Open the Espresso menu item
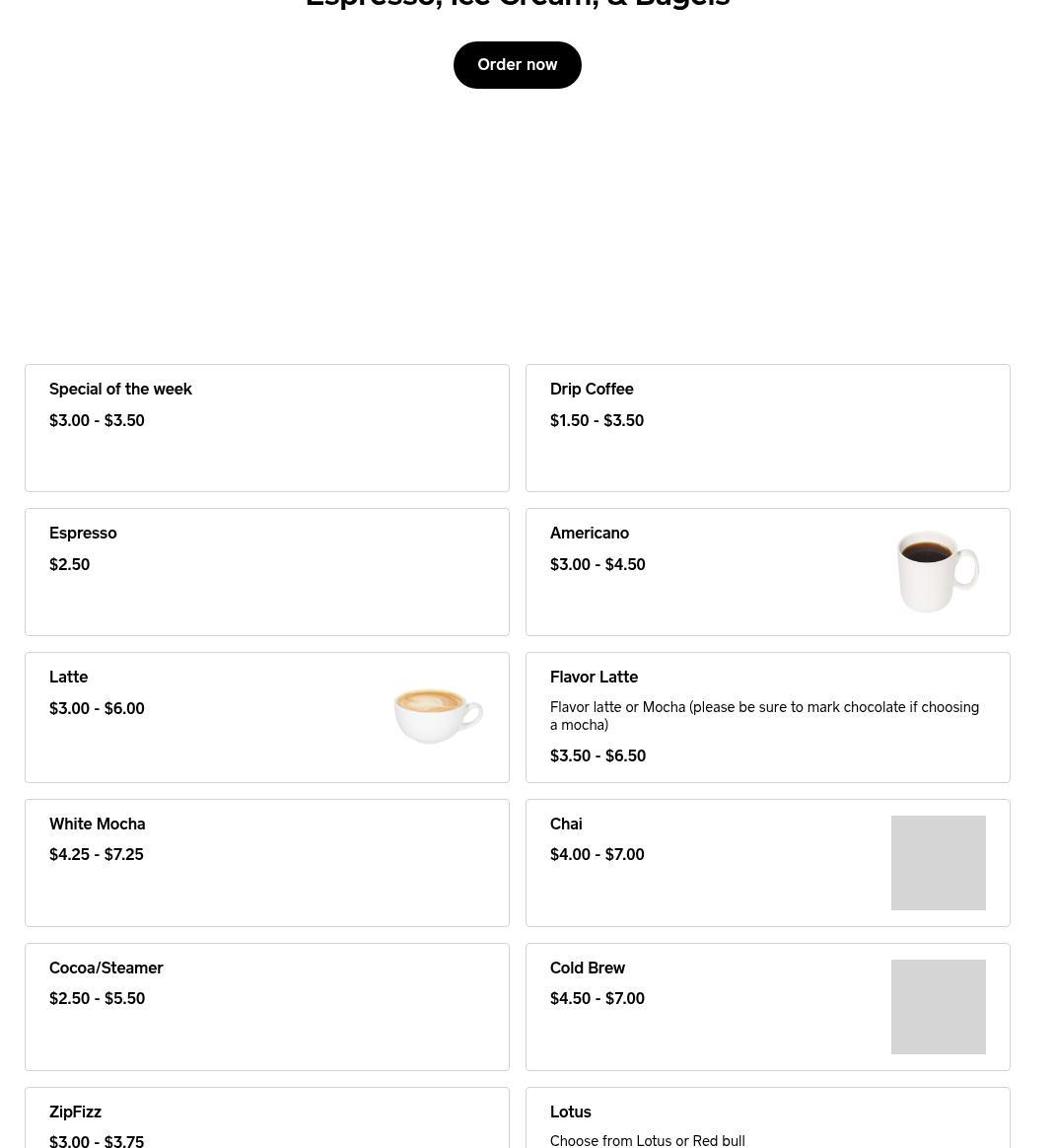 (266, 572)
